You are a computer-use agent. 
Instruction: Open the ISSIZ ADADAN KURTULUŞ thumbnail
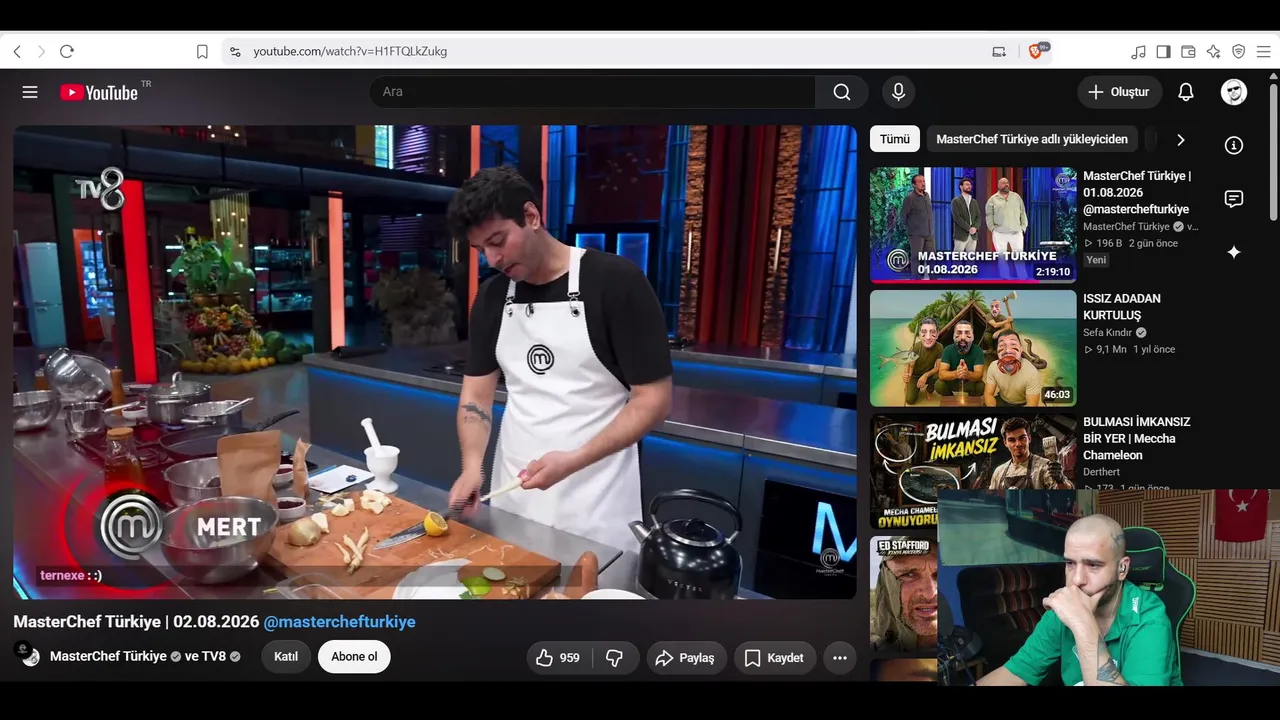coord(973,348)
